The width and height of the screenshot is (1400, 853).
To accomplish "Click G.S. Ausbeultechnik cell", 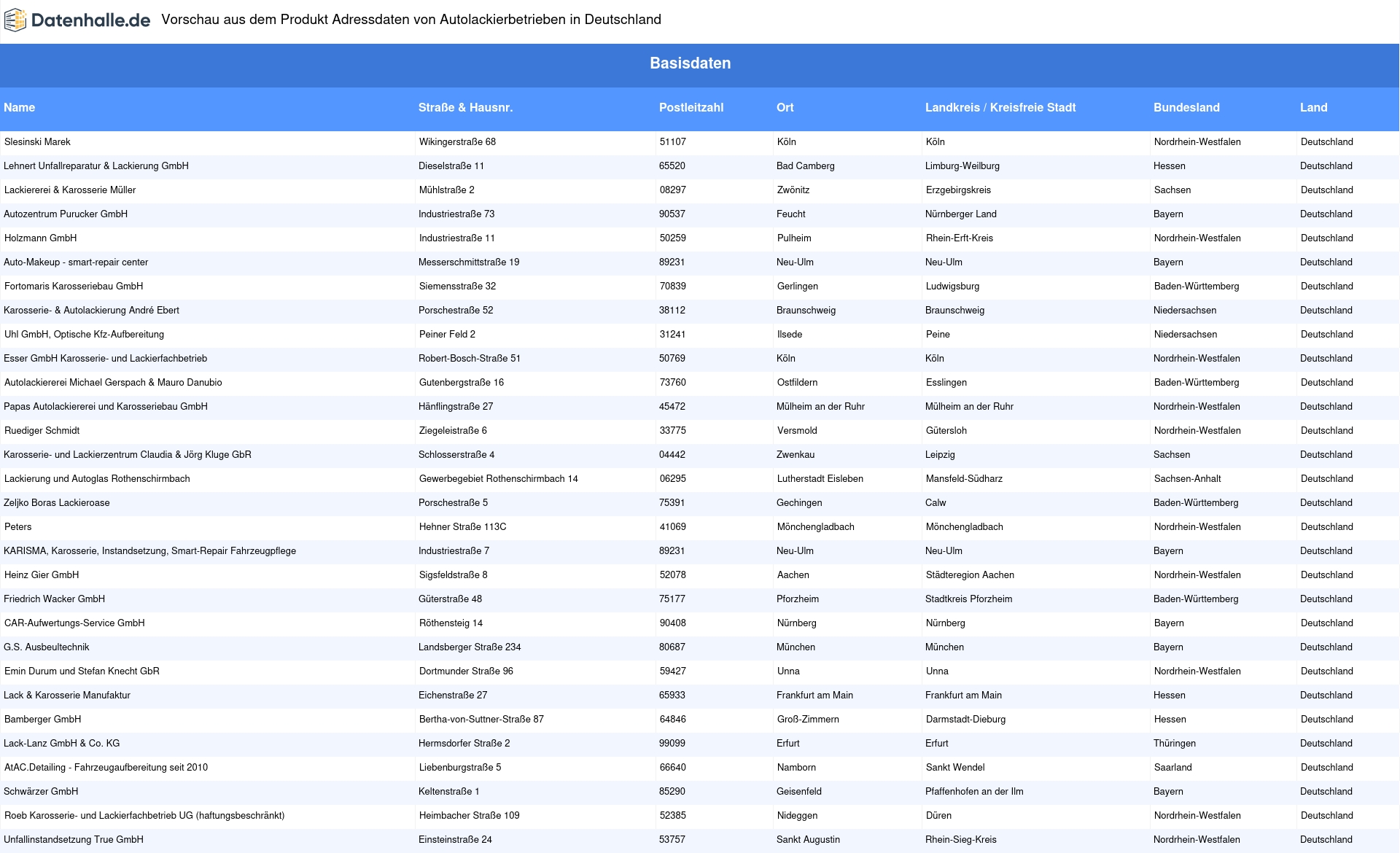I will [x=47, y=647].
